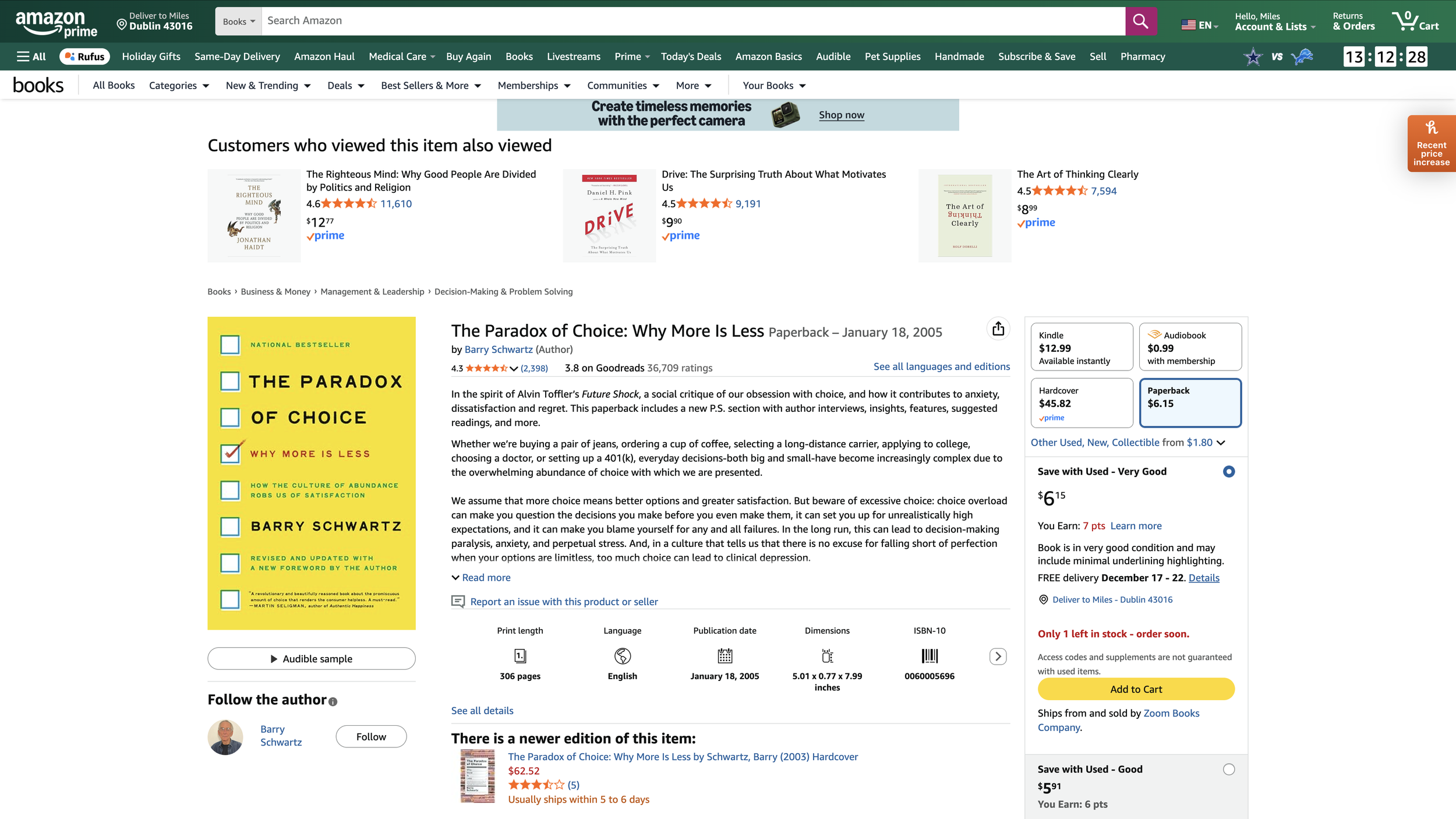Select the Save with Used - Very Good option
Viewport: 1456px width, 819px height.
(1228, 471)
